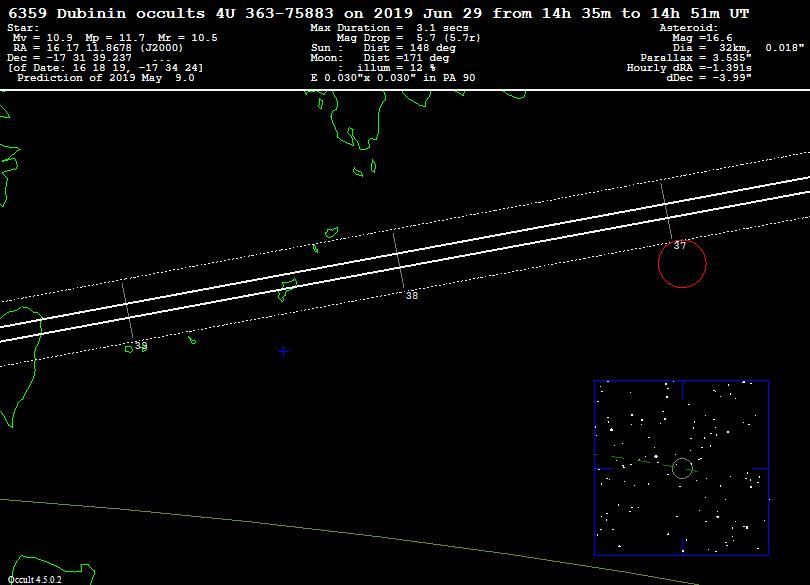Click time marker label 39
The image size is (810, 585).
click(x=141, y=345)
